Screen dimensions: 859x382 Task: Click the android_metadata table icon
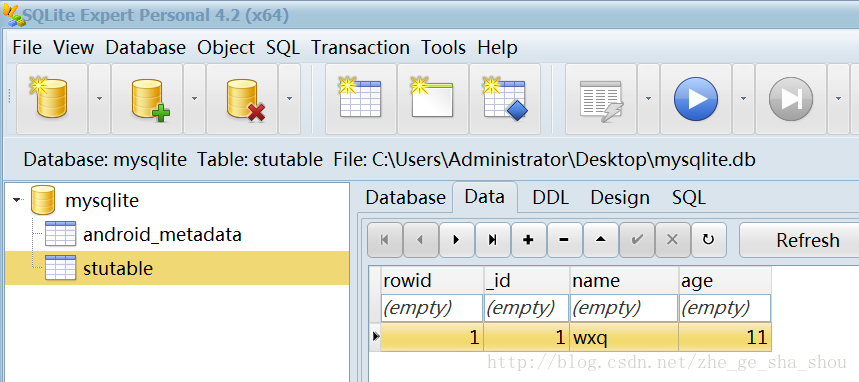pos(60,234)
